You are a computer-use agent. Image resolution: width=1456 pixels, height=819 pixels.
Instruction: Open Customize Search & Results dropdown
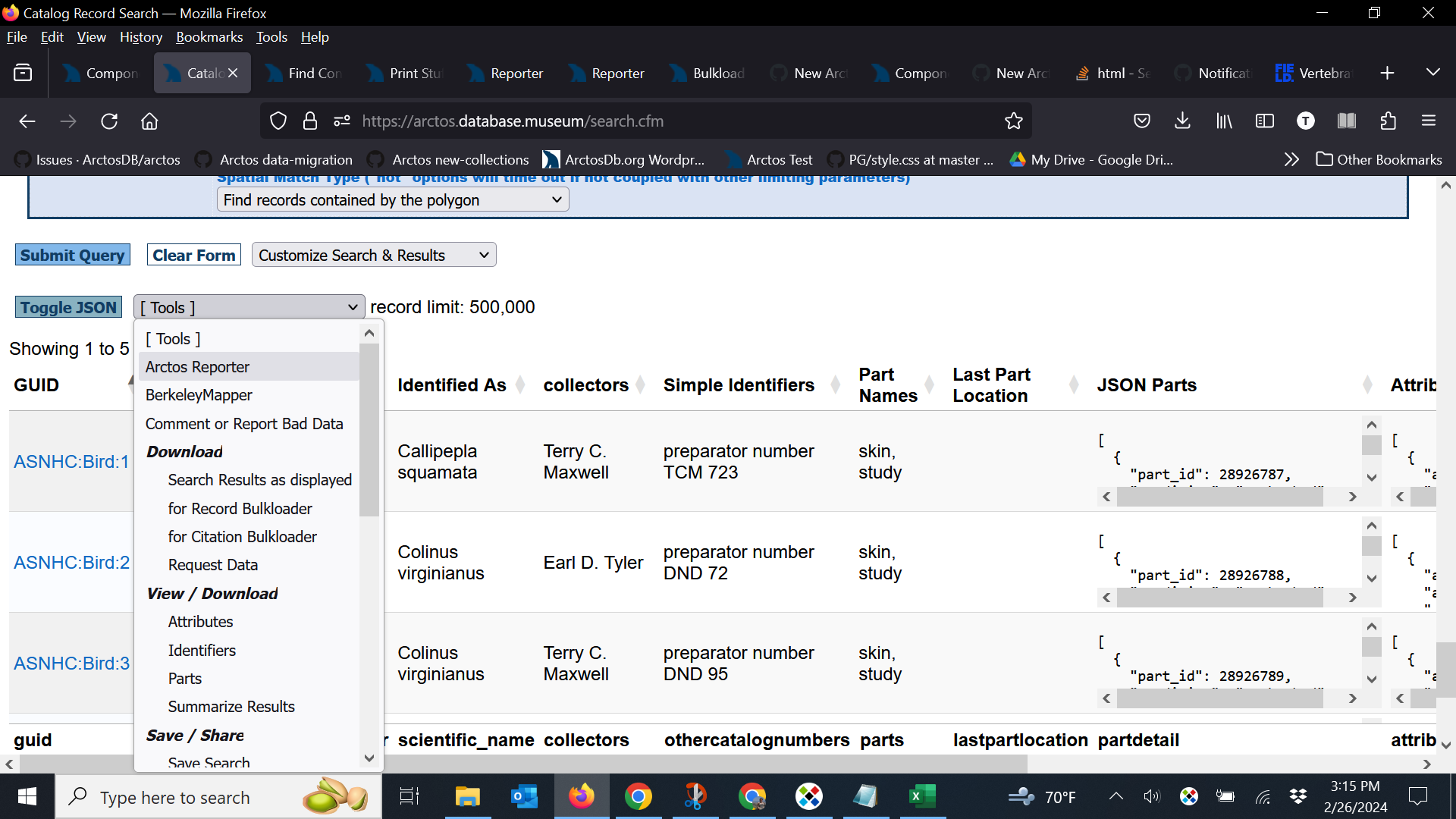(x=374, y=256)
